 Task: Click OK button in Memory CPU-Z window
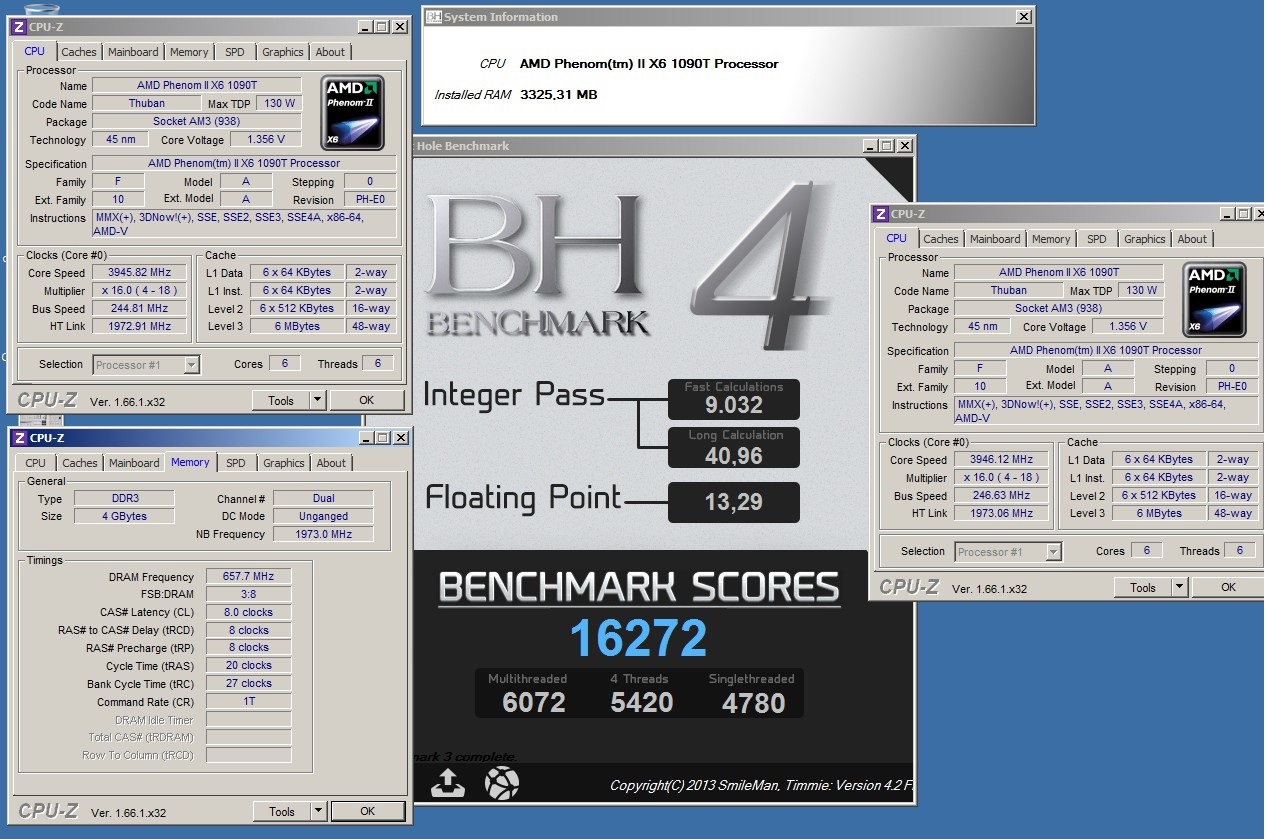click(367, 811)
